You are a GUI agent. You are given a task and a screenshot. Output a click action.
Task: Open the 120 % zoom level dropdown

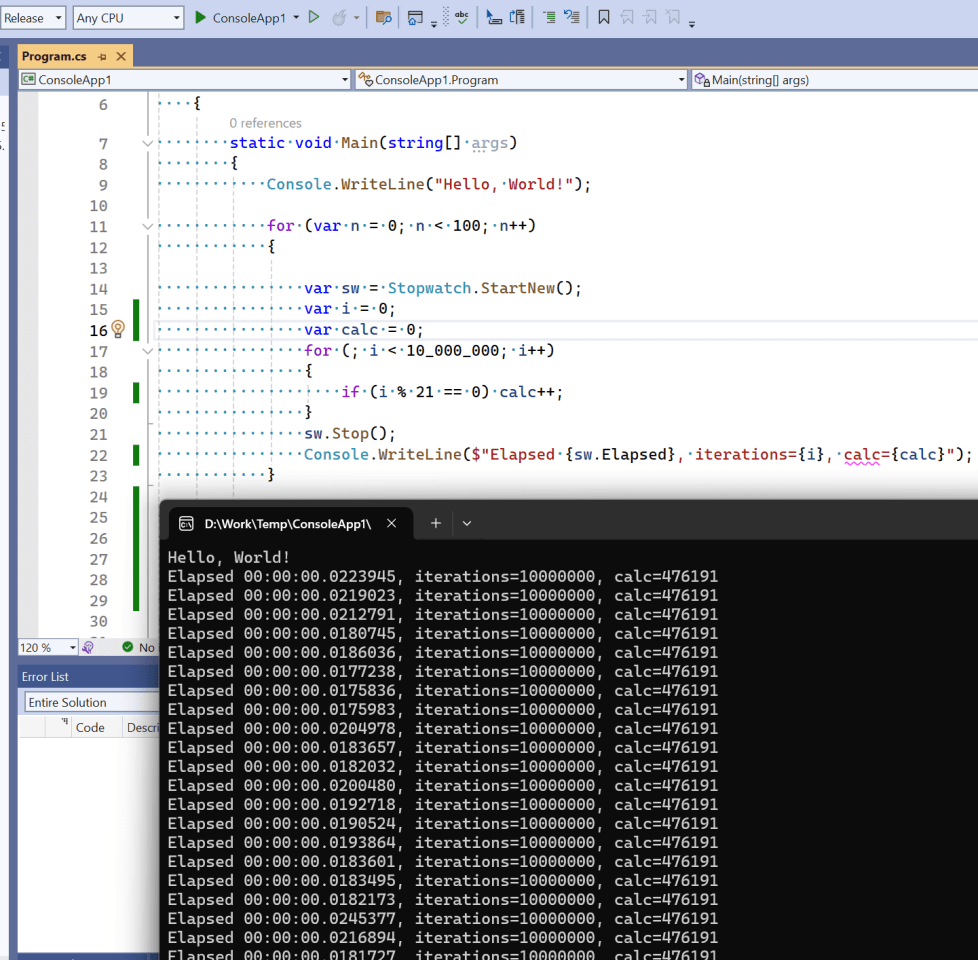(x=73, y=648)
